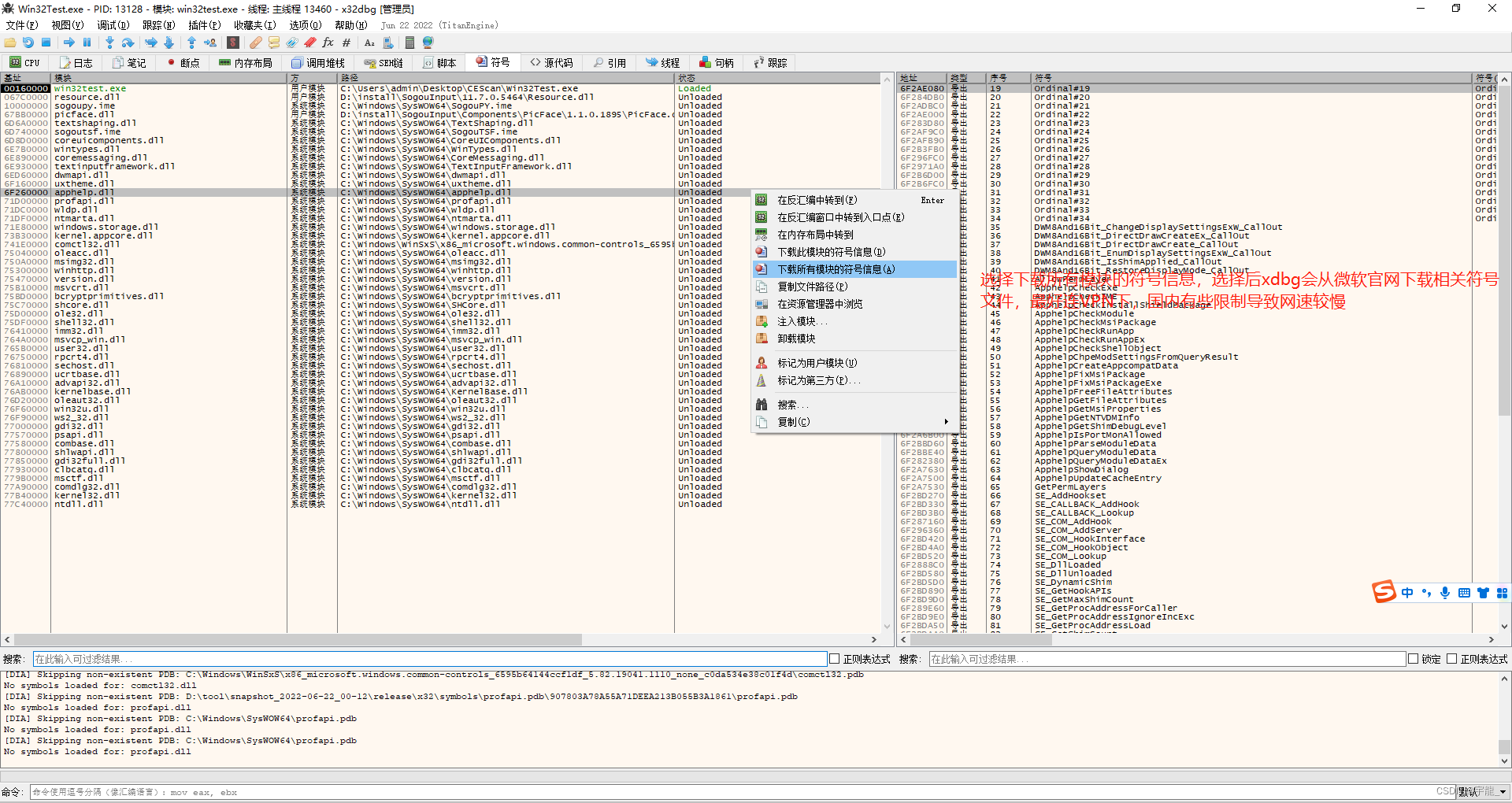
Task: Click the execute till return icon
Action: [x=192, y=43]
